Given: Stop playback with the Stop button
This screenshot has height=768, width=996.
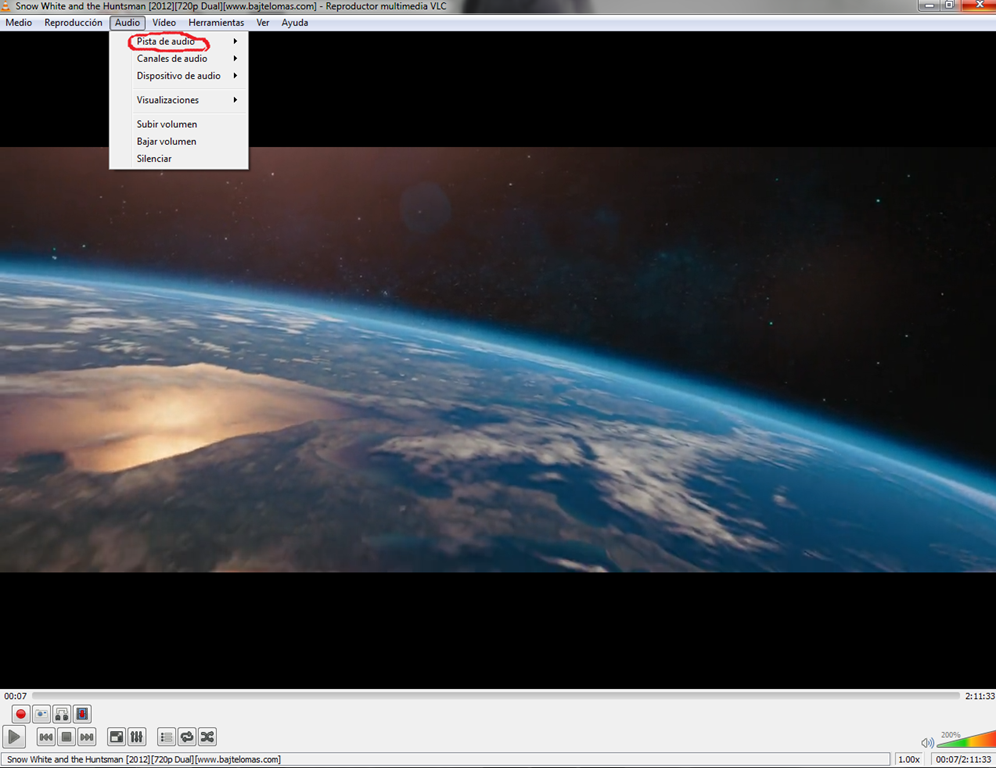Looking at the screenshot, I should click(x=66, y=737).
